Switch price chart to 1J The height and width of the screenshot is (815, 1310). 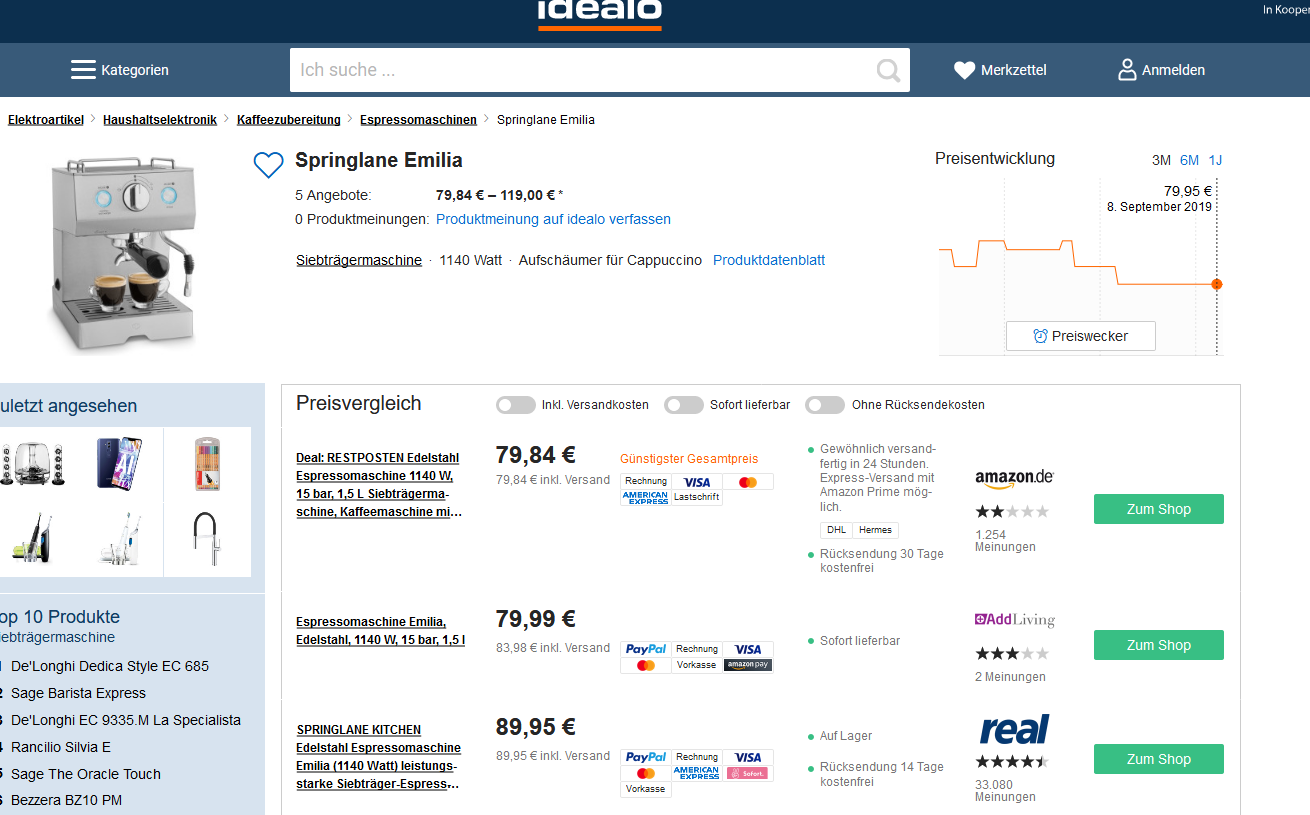pyautogui.click(x=1215, y=160)
